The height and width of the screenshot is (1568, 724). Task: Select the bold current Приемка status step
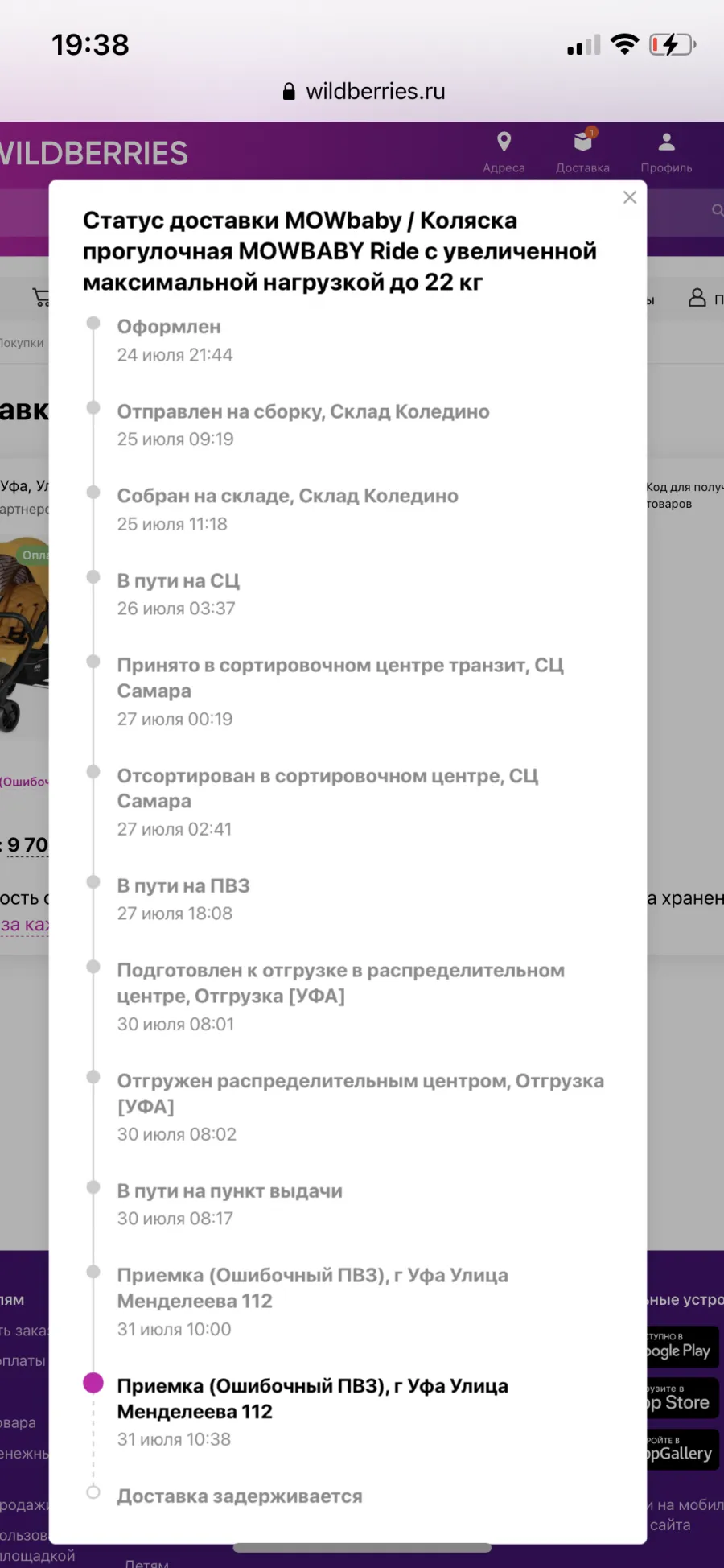(313, 1398)
